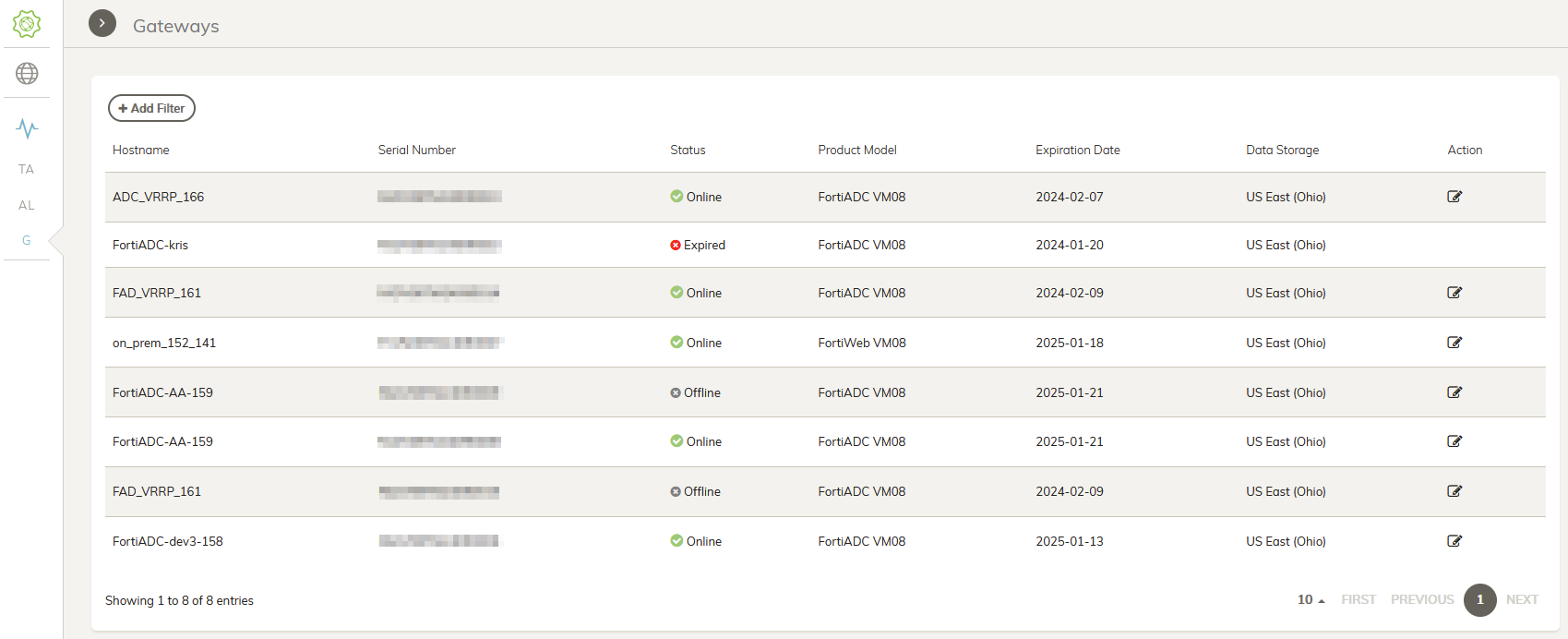Edit the ADC_VRRP_166 gateway
The height and width of the screenshot is (639, 1568).
1454,197
